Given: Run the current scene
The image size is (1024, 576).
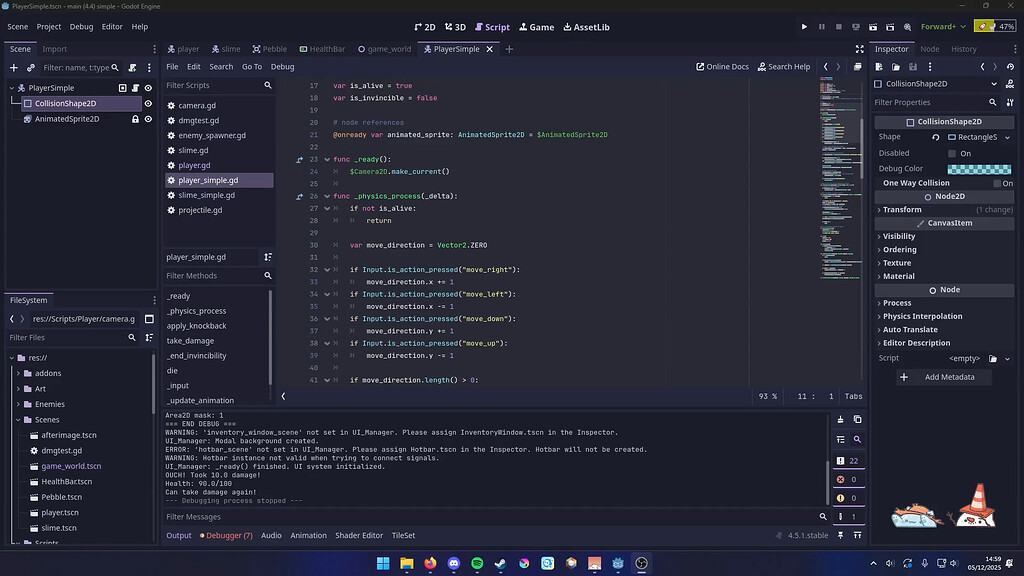Looking at the screenshot, I should [x=873, y=27].
